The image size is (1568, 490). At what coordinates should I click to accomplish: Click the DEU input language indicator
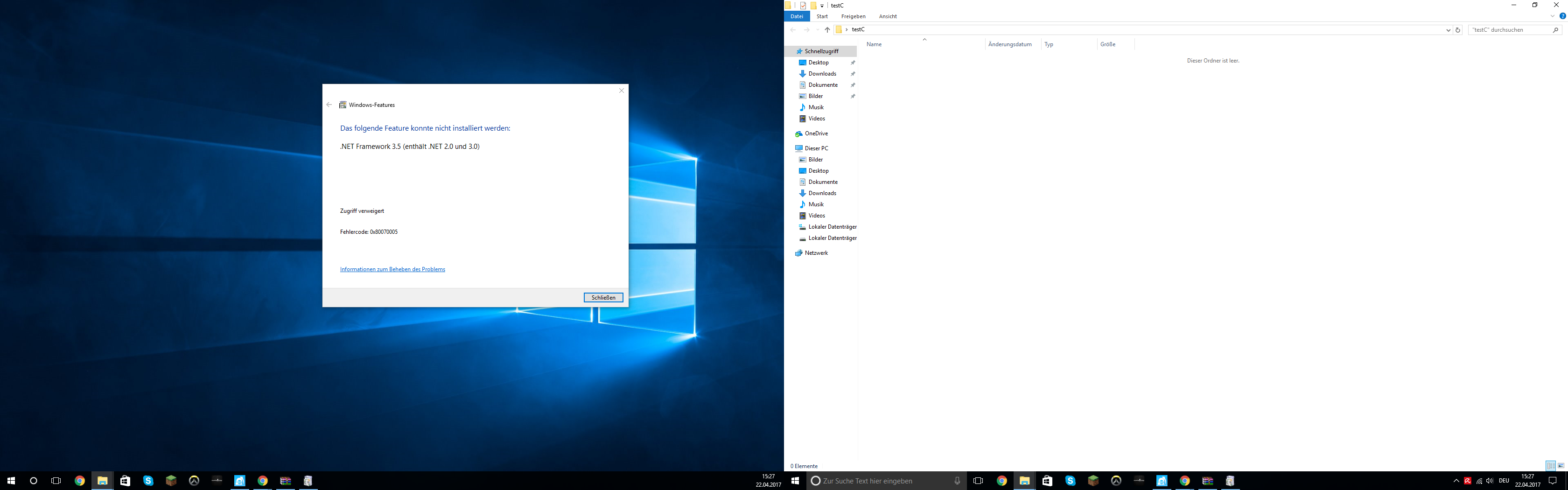(1504, 481)
